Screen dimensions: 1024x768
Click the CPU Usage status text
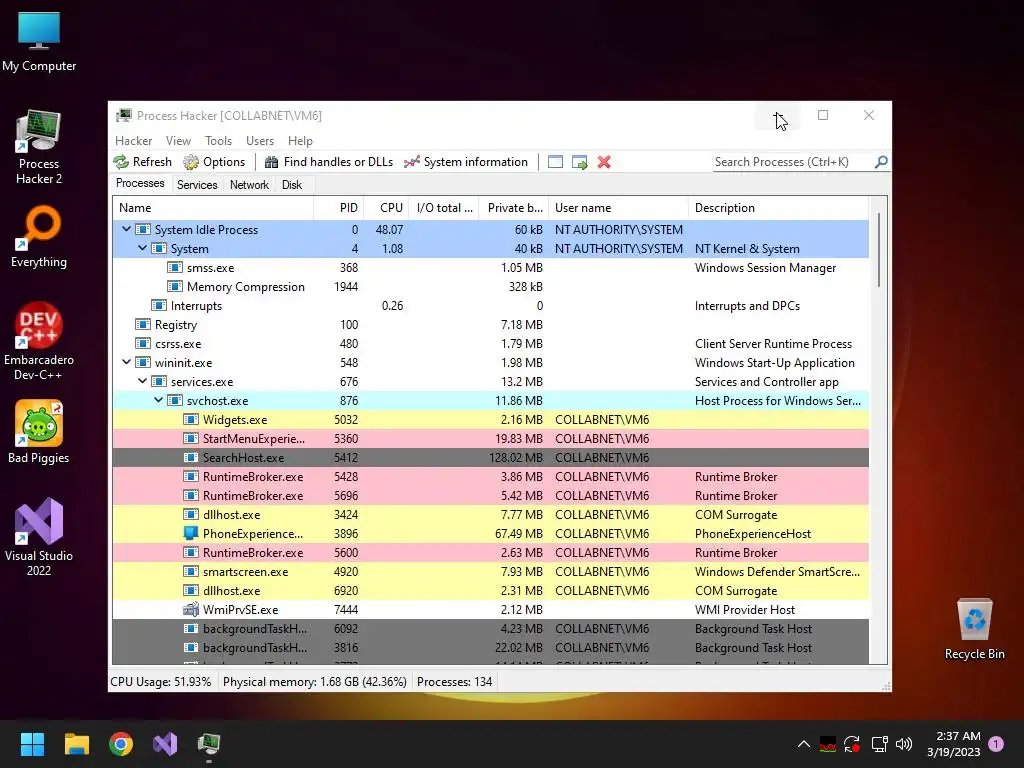click(161, 682)
